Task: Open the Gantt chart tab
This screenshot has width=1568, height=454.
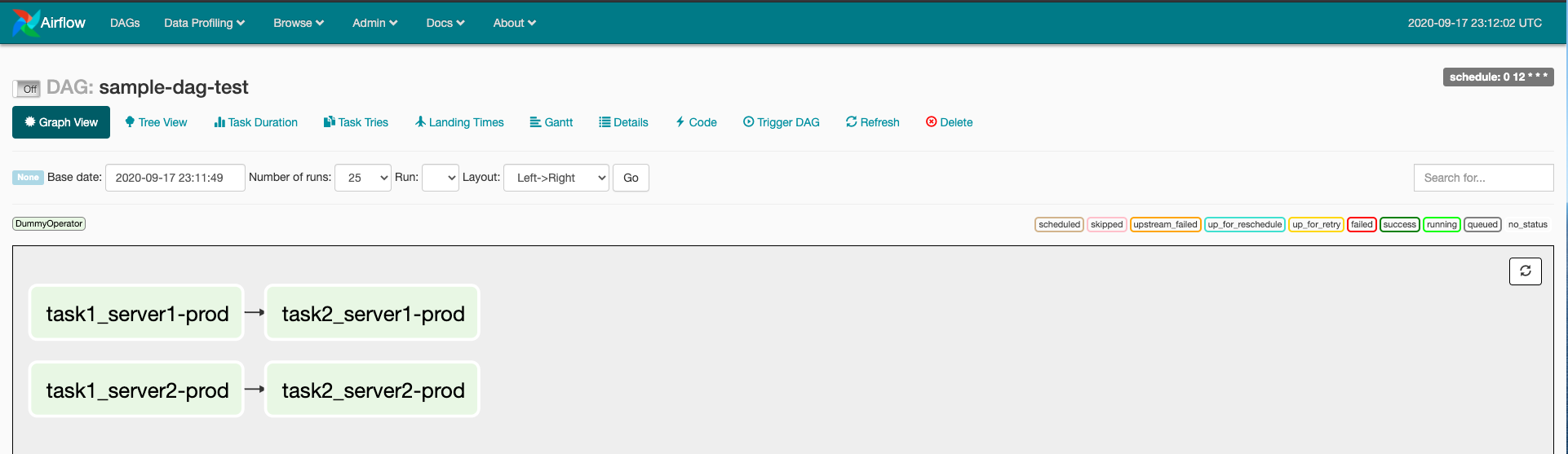Action: (x=551, y=122)
